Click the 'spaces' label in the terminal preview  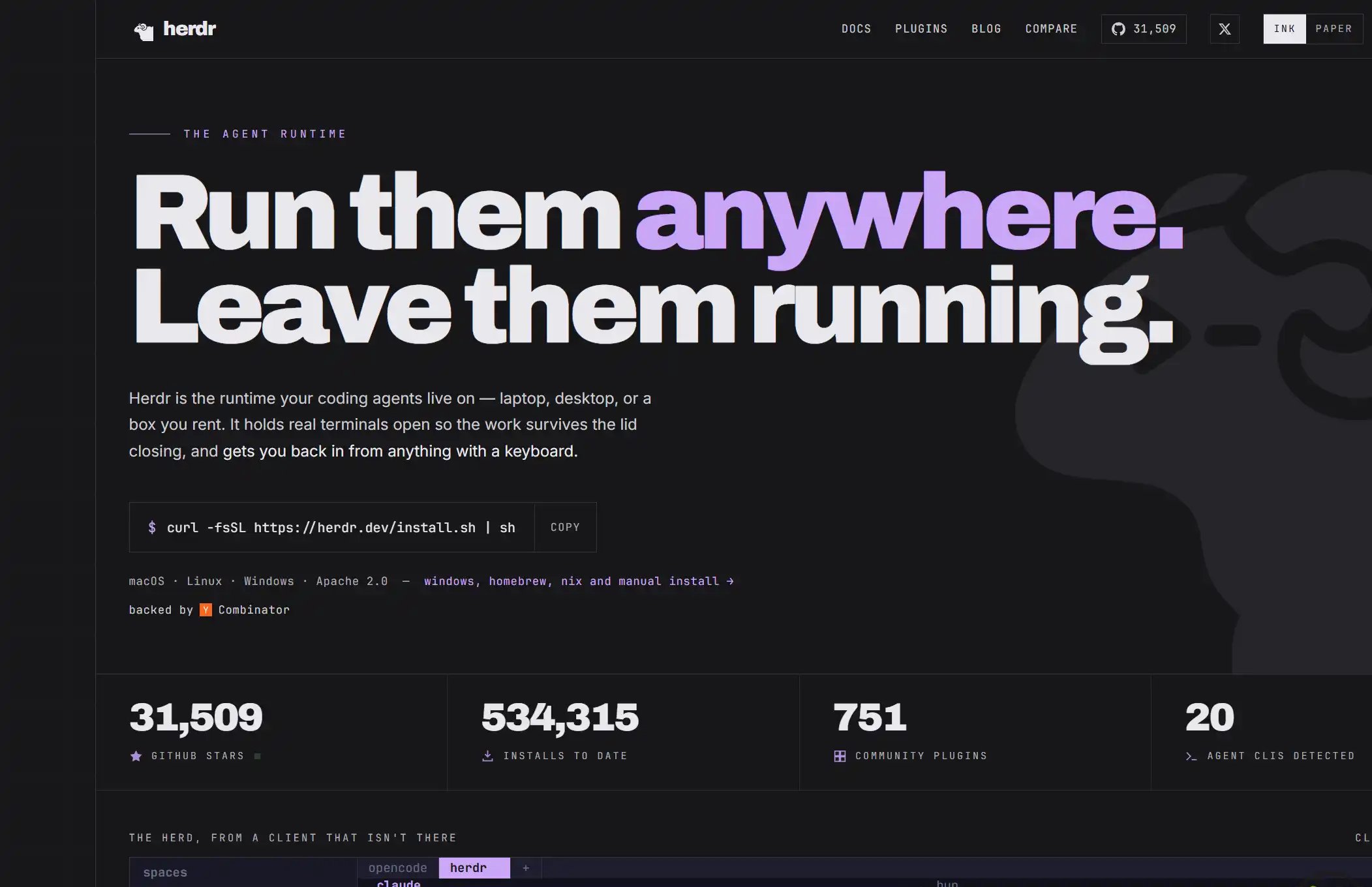[x=165, y=873]
